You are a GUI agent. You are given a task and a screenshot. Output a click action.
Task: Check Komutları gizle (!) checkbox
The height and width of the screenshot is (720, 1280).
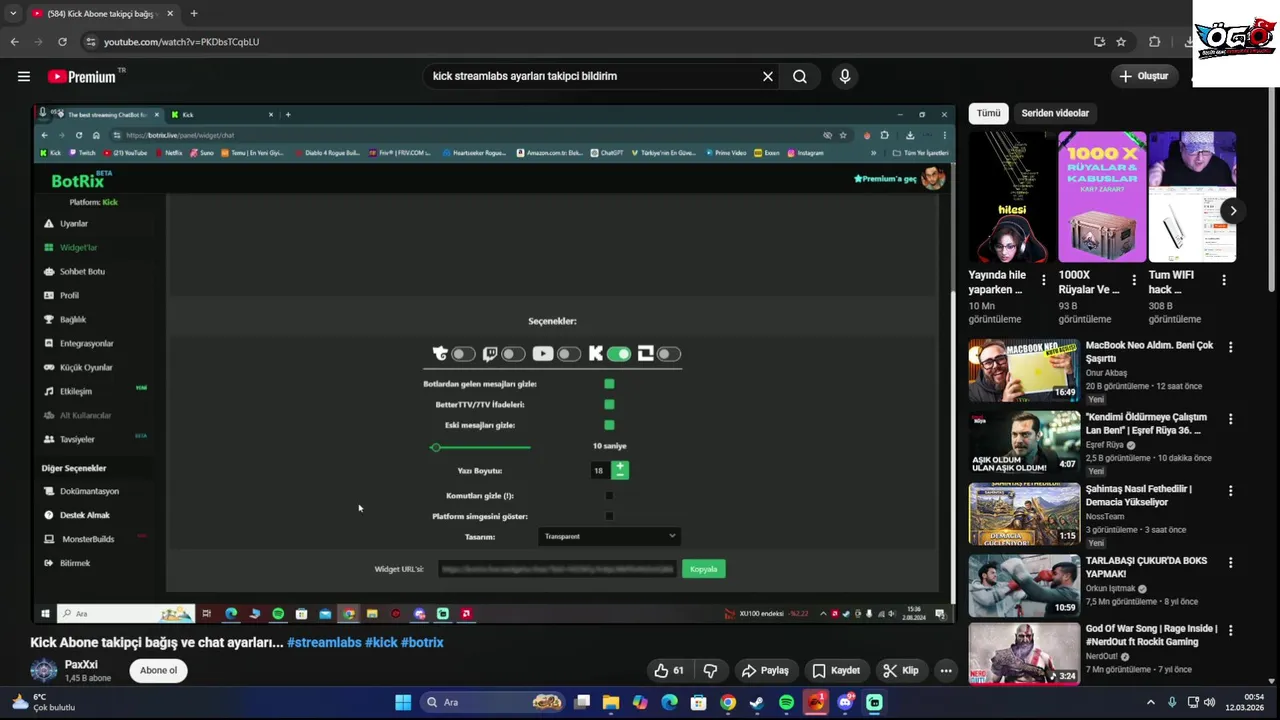click(609, 495)
